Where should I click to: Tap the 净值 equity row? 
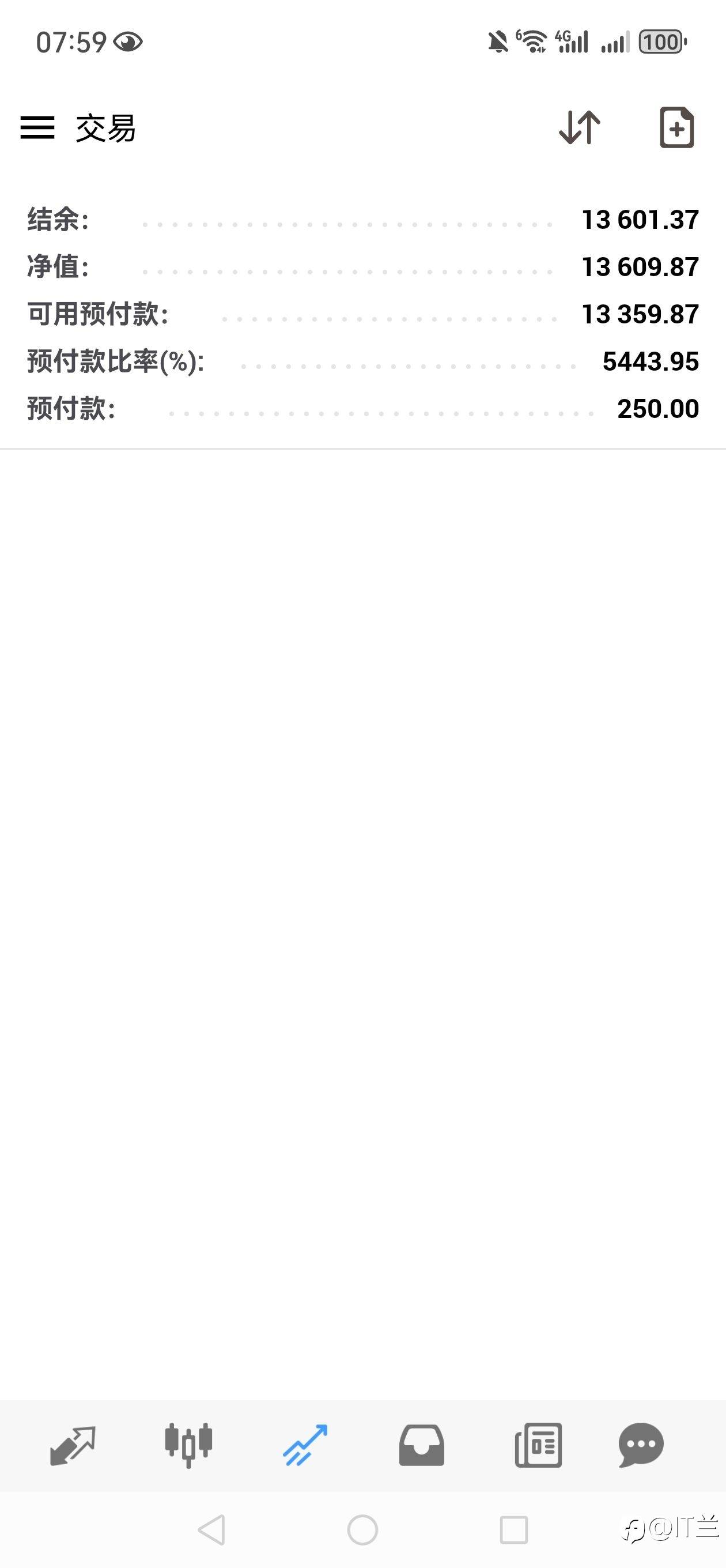(x=362, y=266)
